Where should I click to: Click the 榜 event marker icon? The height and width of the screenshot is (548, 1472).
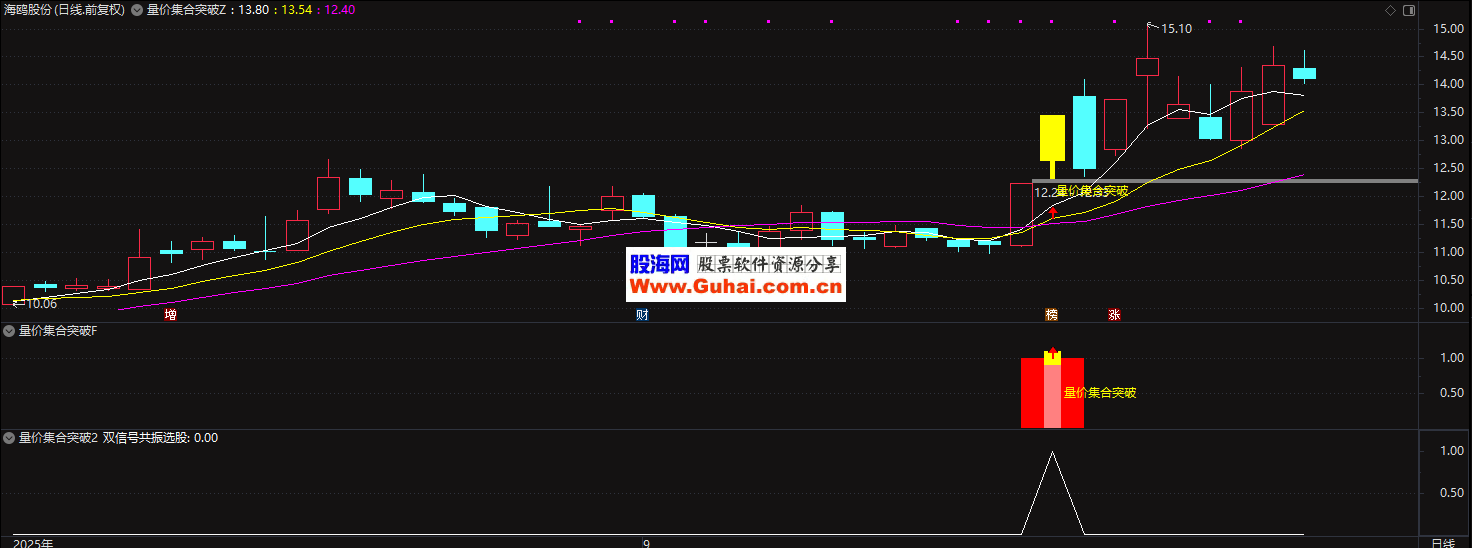[x=1051, y=315]
